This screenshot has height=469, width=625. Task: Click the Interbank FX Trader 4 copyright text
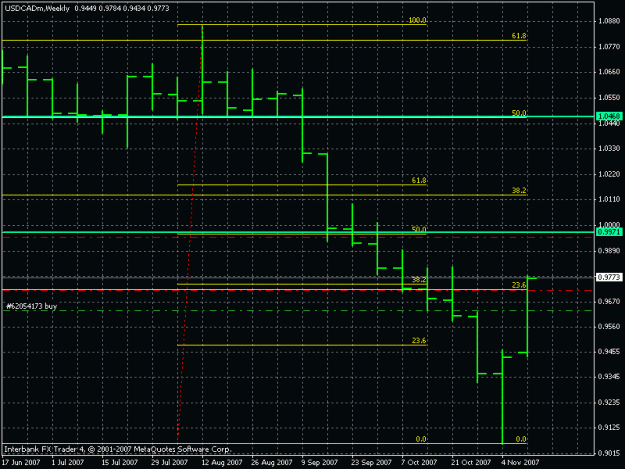(x=118, y=449)
